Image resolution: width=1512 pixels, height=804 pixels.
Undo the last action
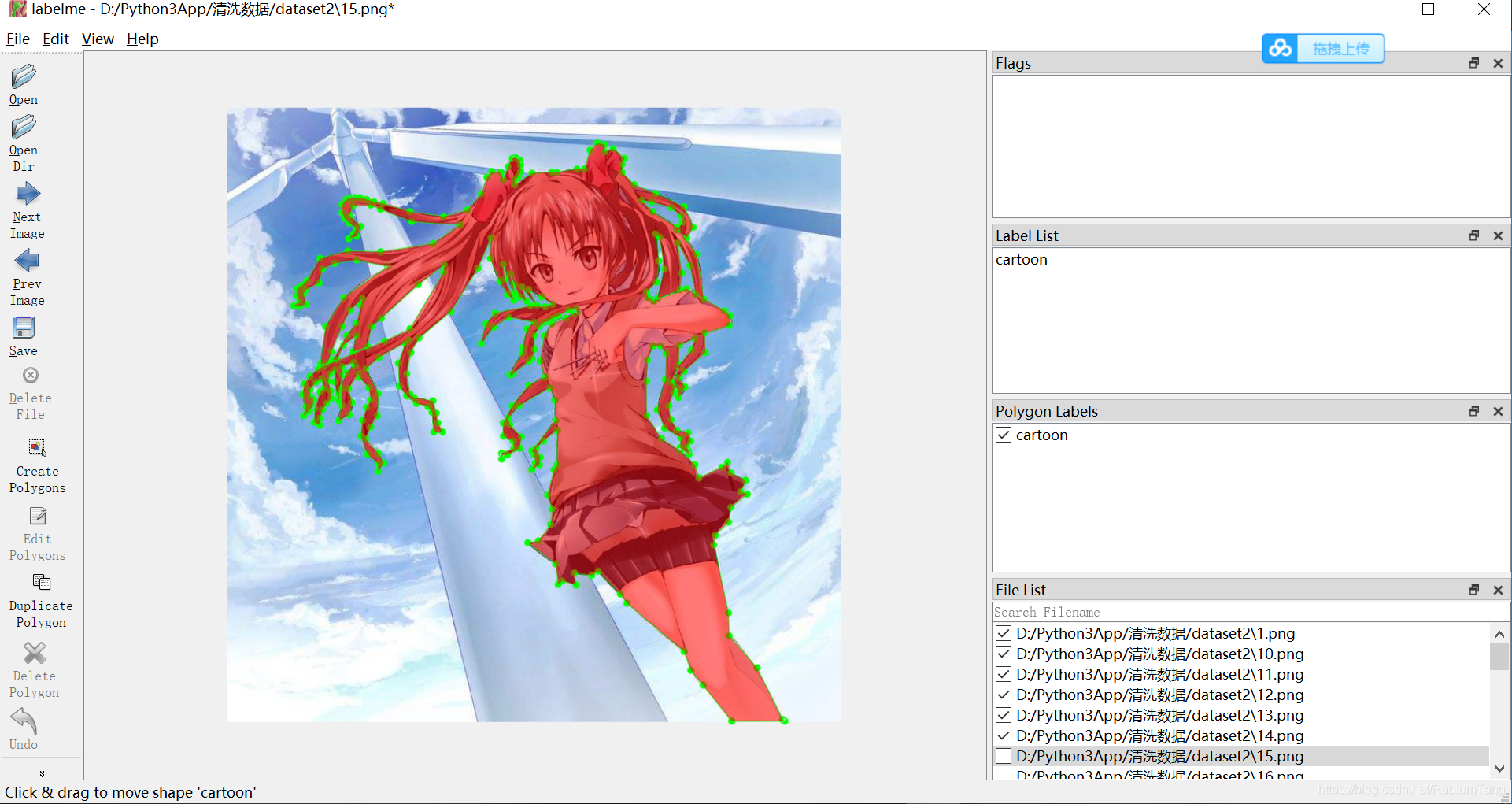coord(24,721)
